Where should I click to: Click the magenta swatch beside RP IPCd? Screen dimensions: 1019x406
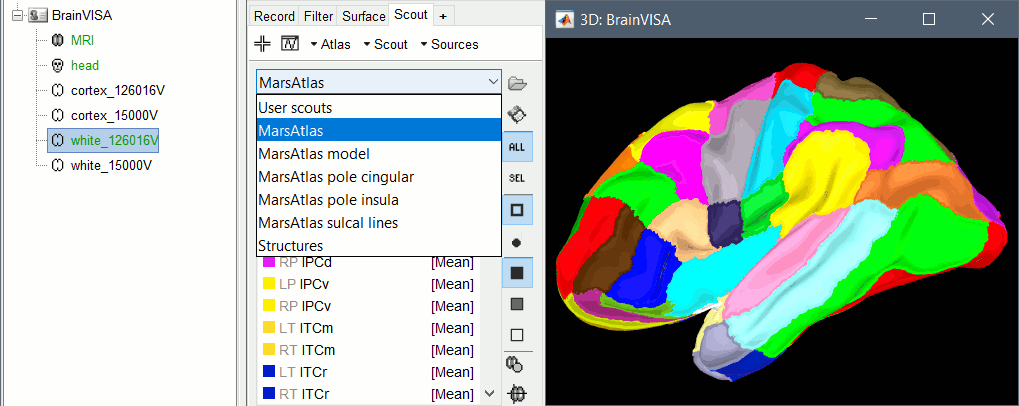[x=268, y=263]
